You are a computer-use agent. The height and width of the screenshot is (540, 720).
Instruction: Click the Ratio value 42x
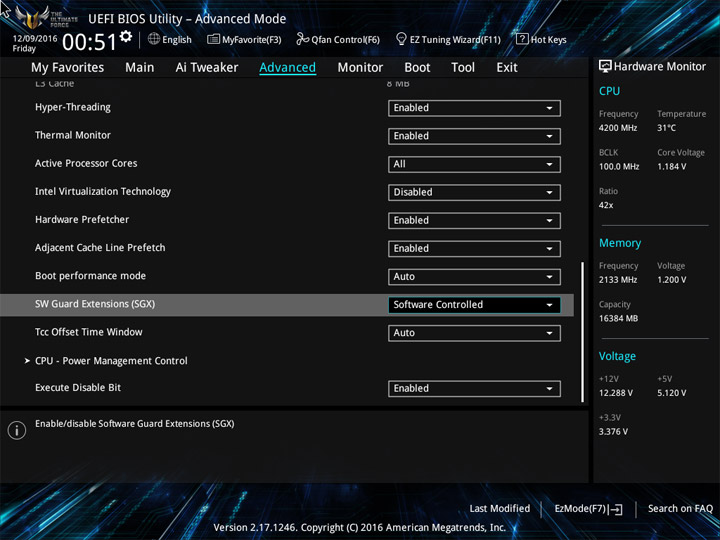click(606, 205)
